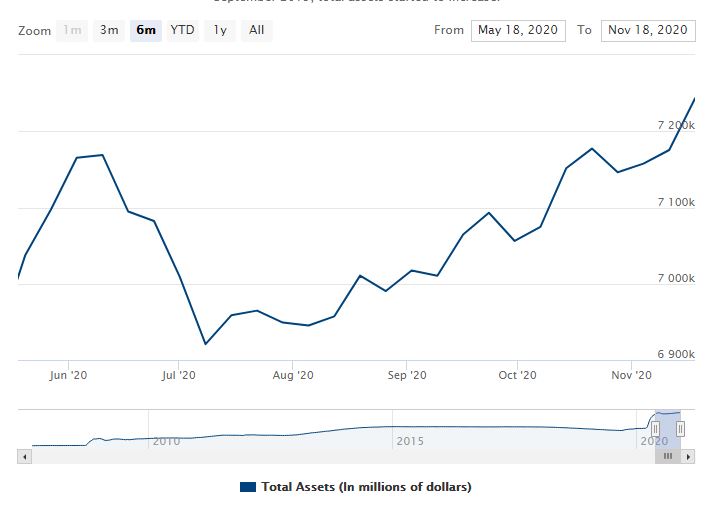Click the navigator scrollbar right arrow
Viewport: 719px width, 507px height.
click(x=688, y=457)
